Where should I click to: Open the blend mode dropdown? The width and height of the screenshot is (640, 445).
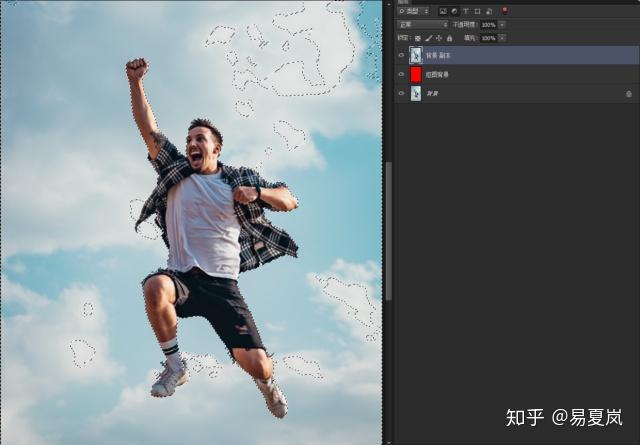point(422,25)
